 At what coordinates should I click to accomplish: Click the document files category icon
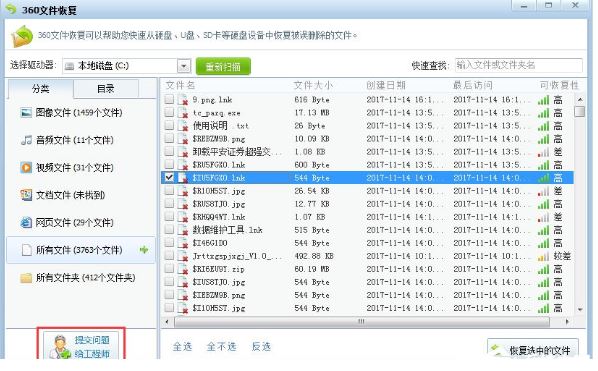(x=26, y=195)
